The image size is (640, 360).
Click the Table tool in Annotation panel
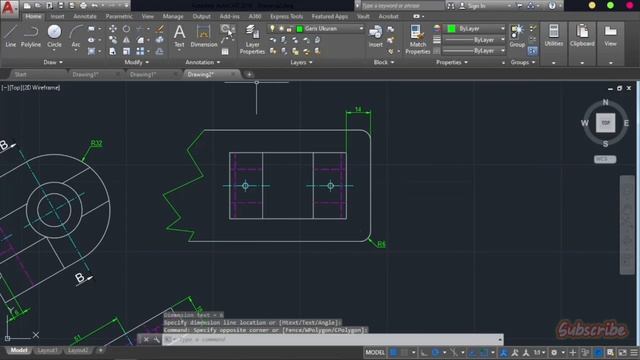point(225,51)
